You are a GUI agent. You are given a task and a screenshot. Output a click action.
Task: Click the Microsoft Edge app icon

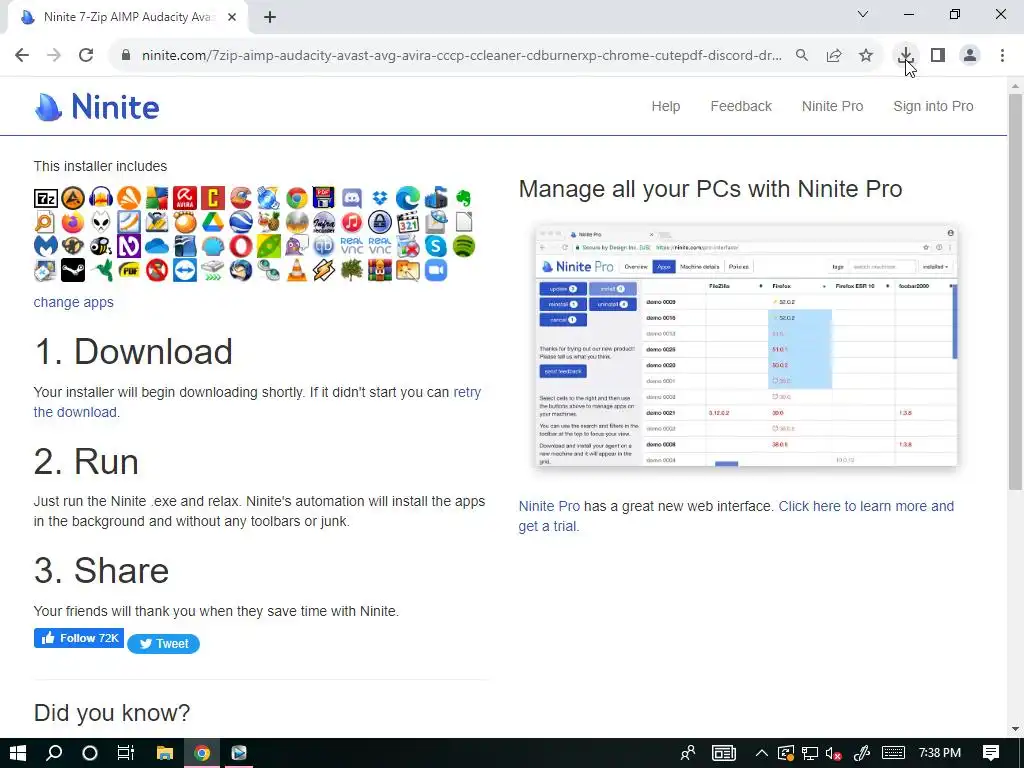point(408,198)
